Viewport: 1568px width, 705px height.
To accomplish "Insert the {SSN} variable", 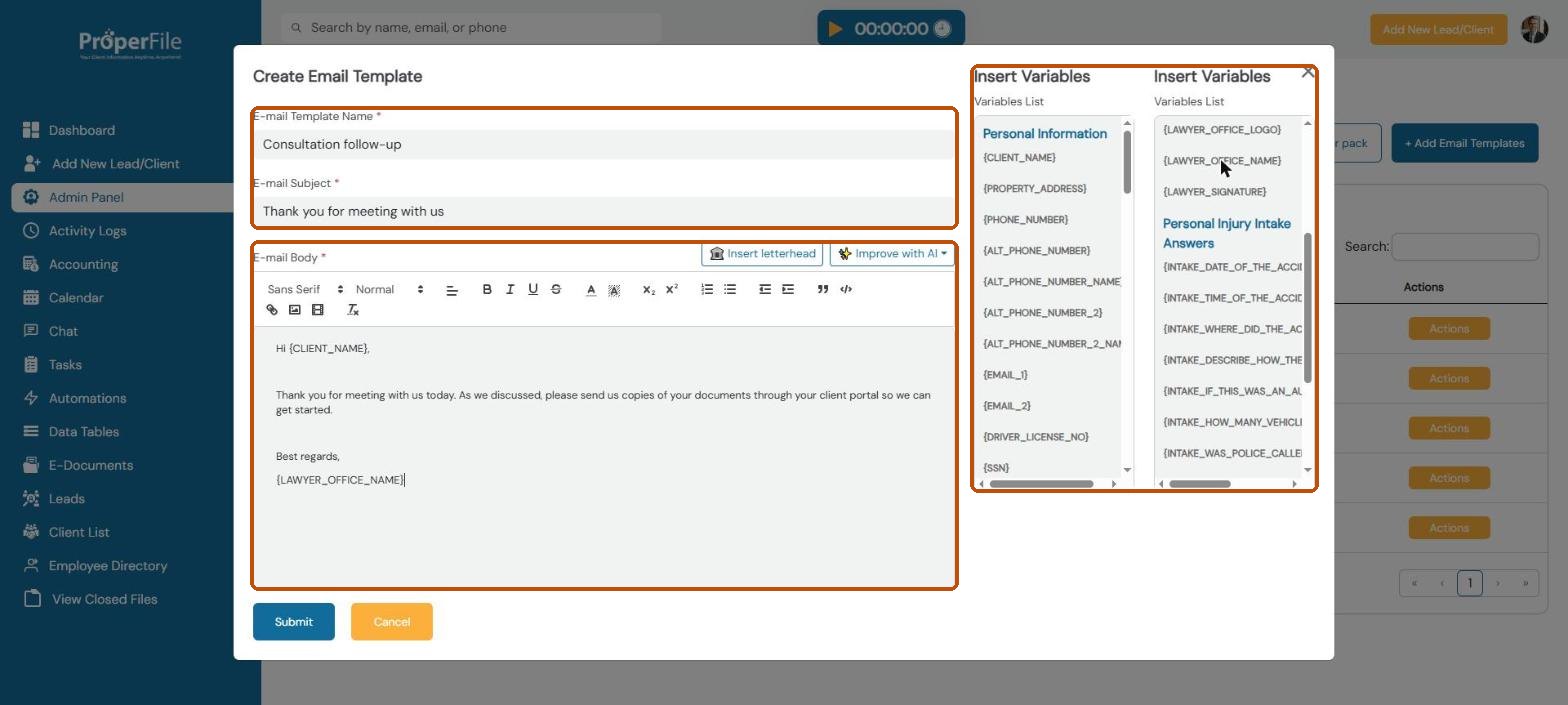I will pos(996,468).
